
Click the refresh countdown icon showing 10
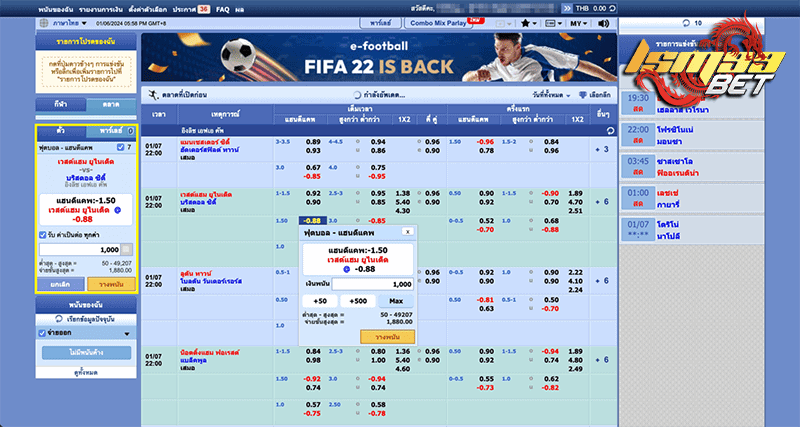coord(686,23)
